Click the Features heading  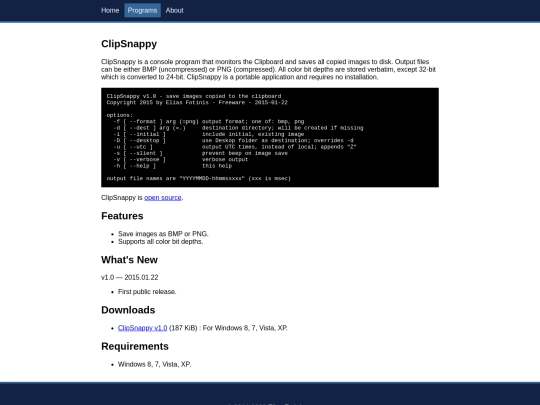pos(122,216)
